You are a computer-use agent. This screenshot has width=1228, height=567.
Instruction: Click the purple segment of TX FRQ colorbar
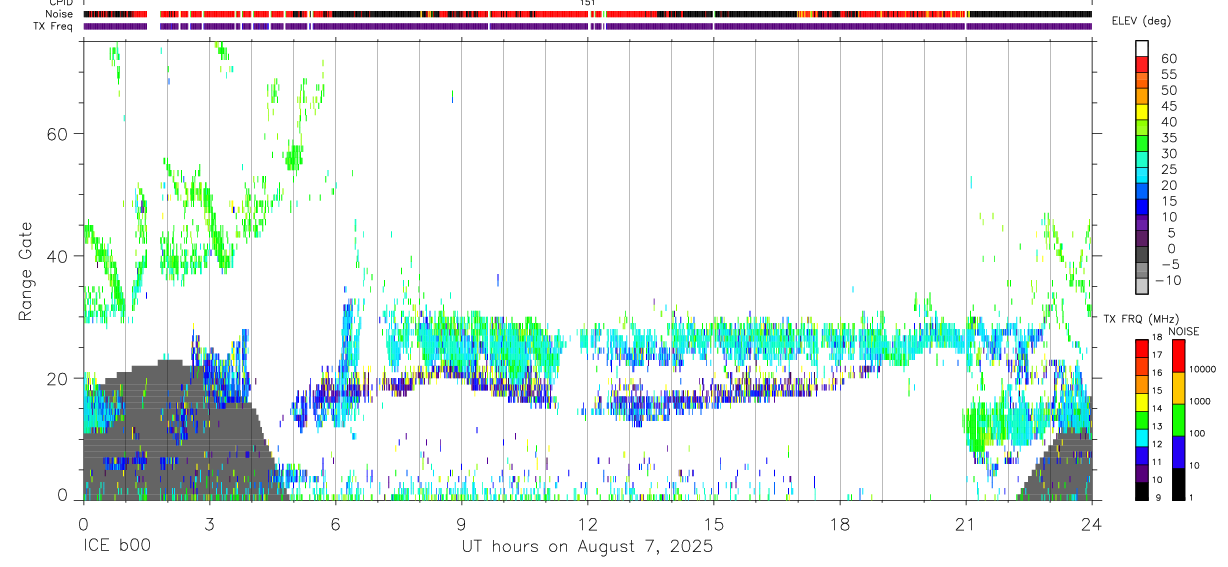click(1142, 473)
